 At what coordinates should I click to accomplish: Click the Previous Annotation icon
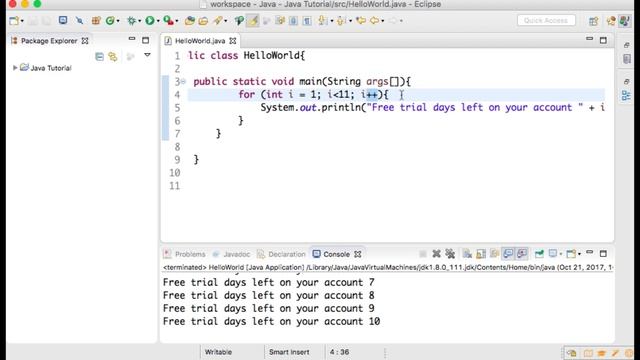341,20
